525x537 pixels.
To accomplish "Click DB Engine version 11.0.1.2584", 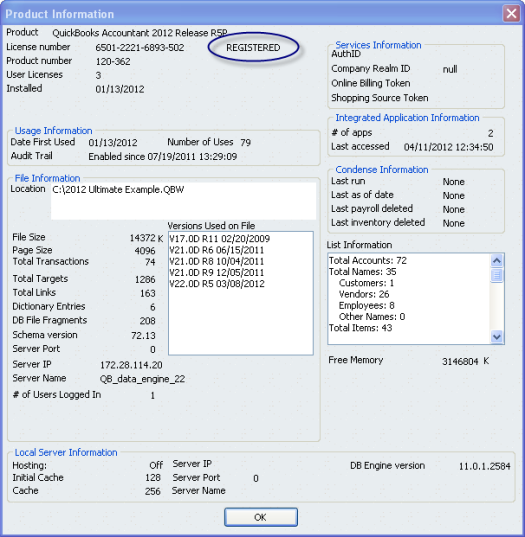I will pyautogui.click(x=485, y=466).
